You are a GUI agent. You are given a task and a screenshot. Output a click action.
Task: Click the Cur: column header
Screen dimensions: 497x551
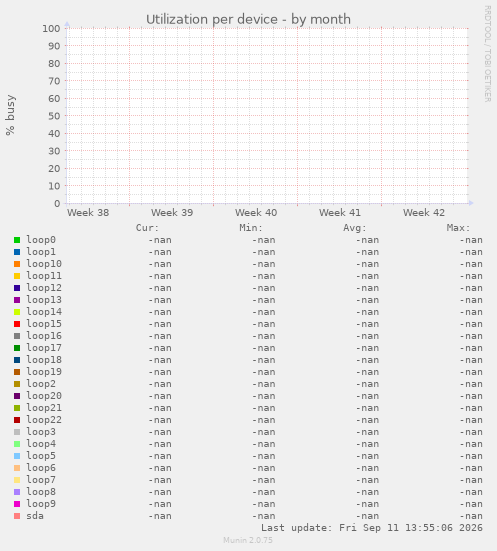tap(148, 228)
